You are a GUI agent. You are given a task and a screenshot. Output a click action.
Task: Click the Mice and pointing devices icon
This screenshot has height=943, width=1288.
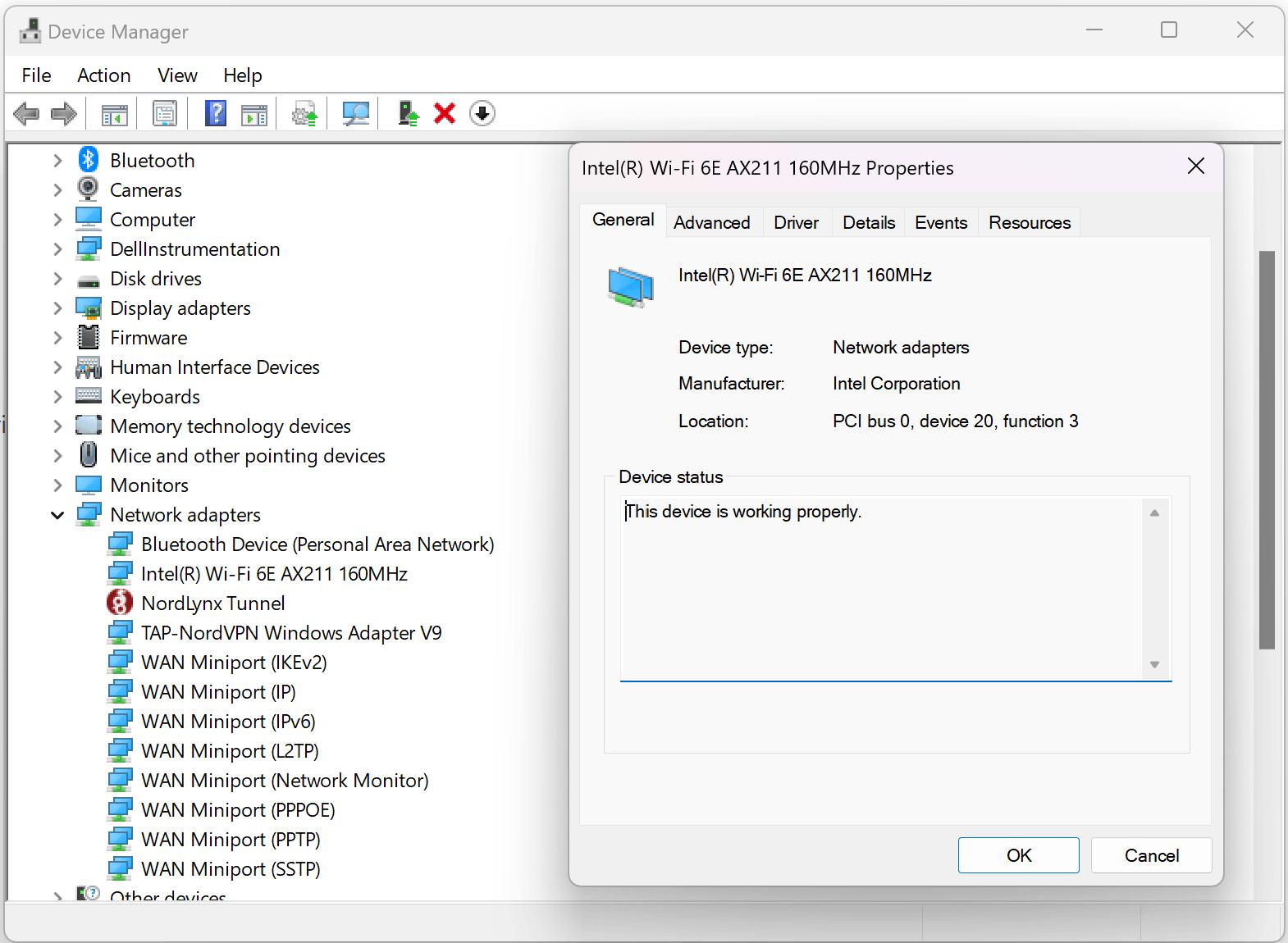tap(89, 455)
